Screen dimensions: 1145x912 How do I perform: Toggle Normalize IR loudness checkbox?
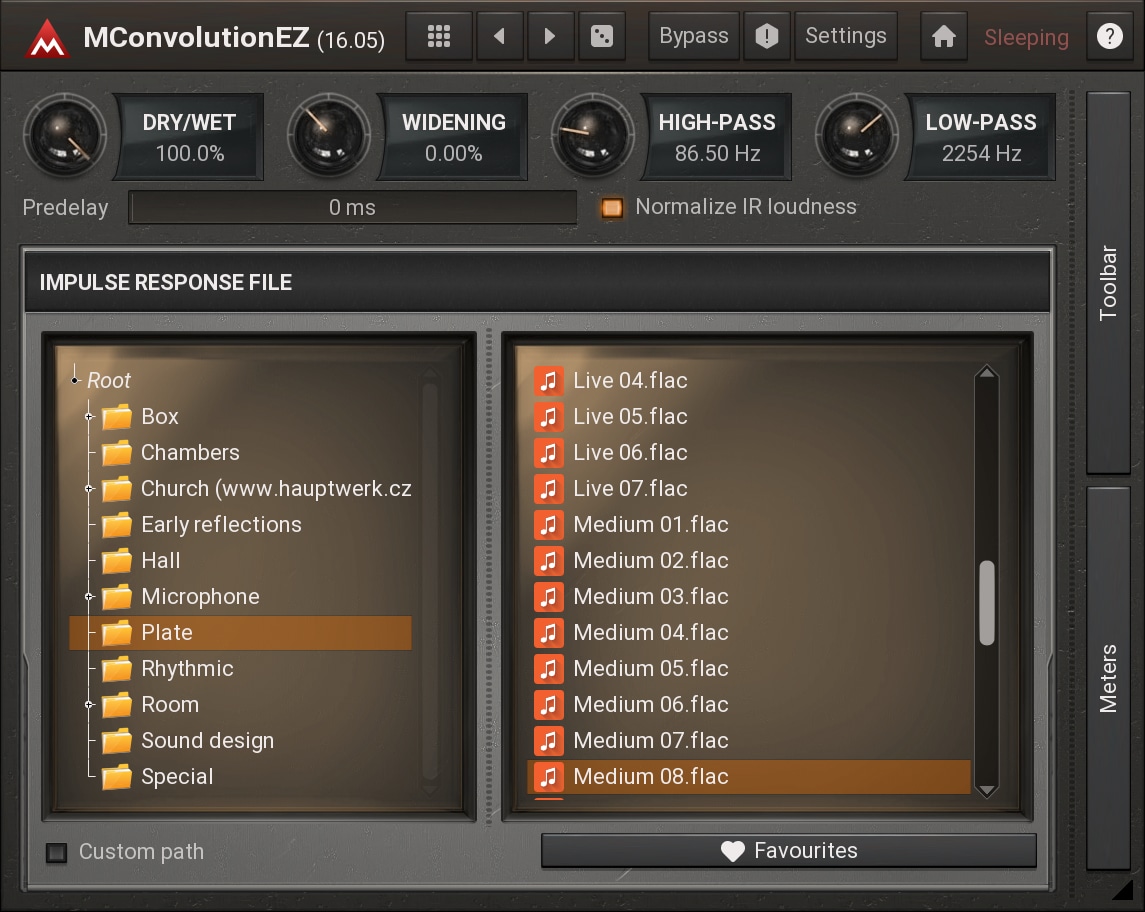pos(612,208)
